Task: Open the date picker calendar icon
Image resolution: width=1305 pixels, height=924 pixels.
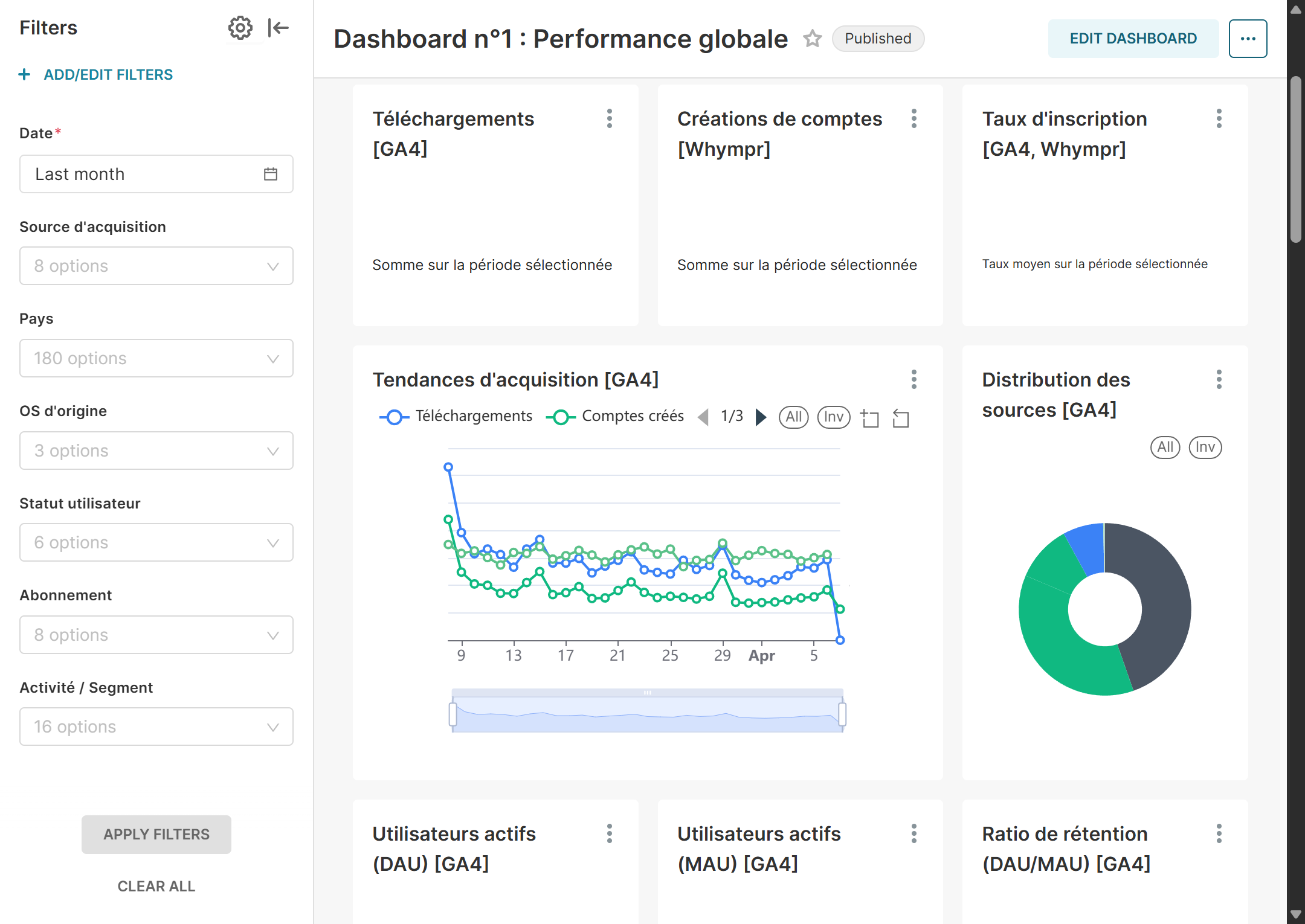Action: pos(271,174)
